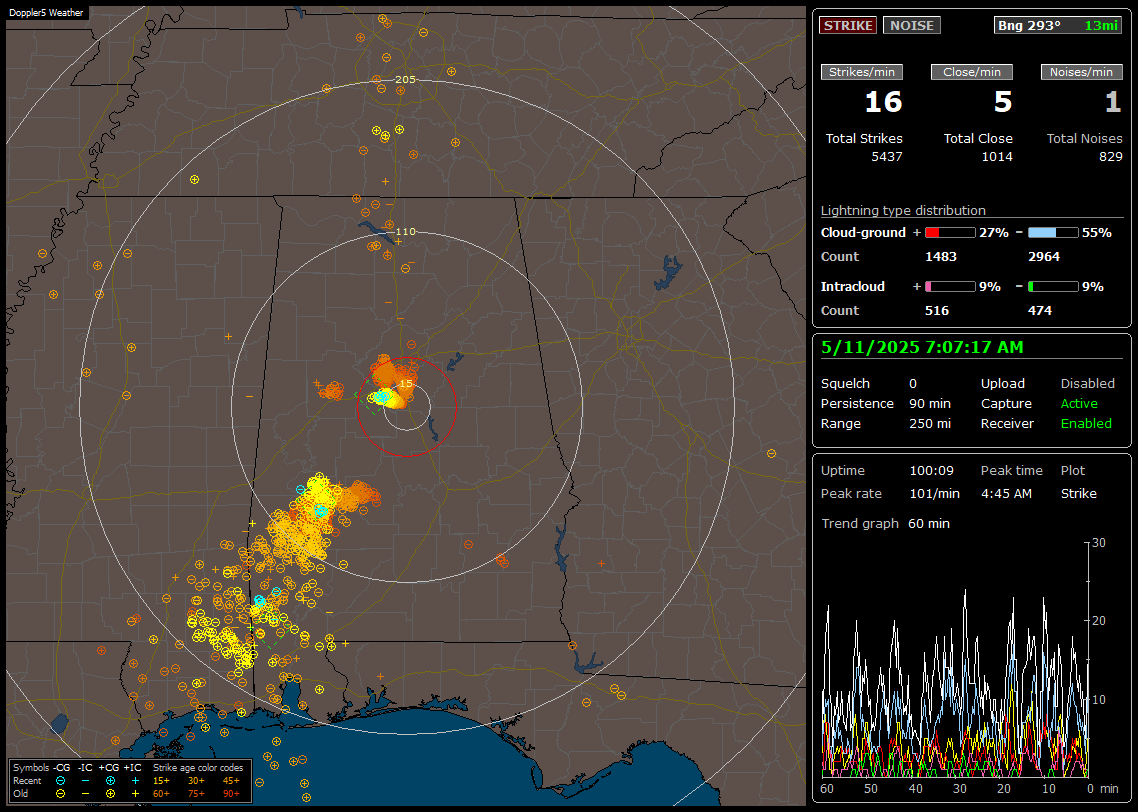This screenshot has width=1138, height=812.
Task: Click the Persistence value 90 min
Action: point(930,403)
